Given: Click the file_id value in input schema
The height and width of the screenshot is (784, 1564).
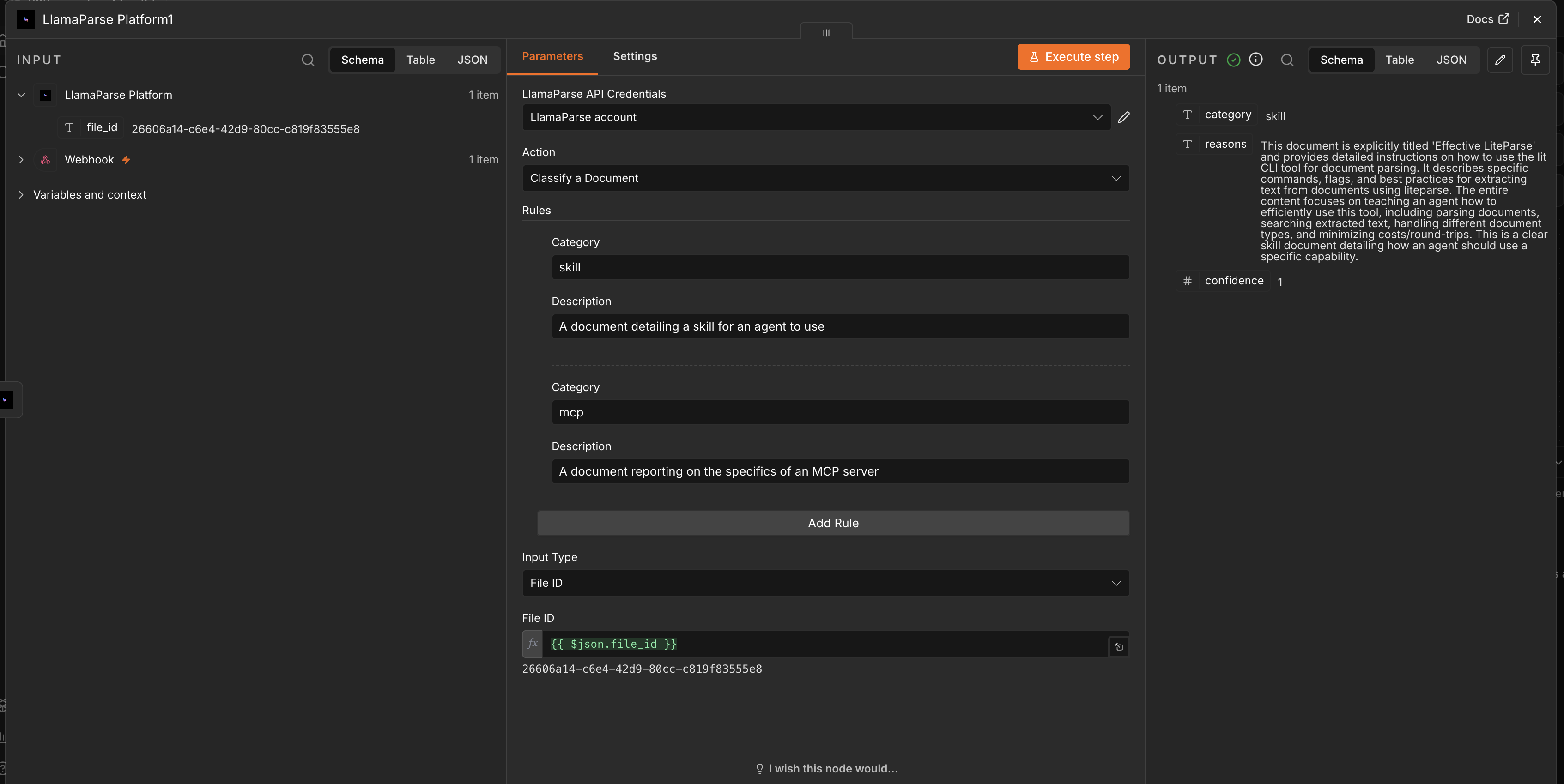Looking at the screenshot, I should click(x=246, y=129).
